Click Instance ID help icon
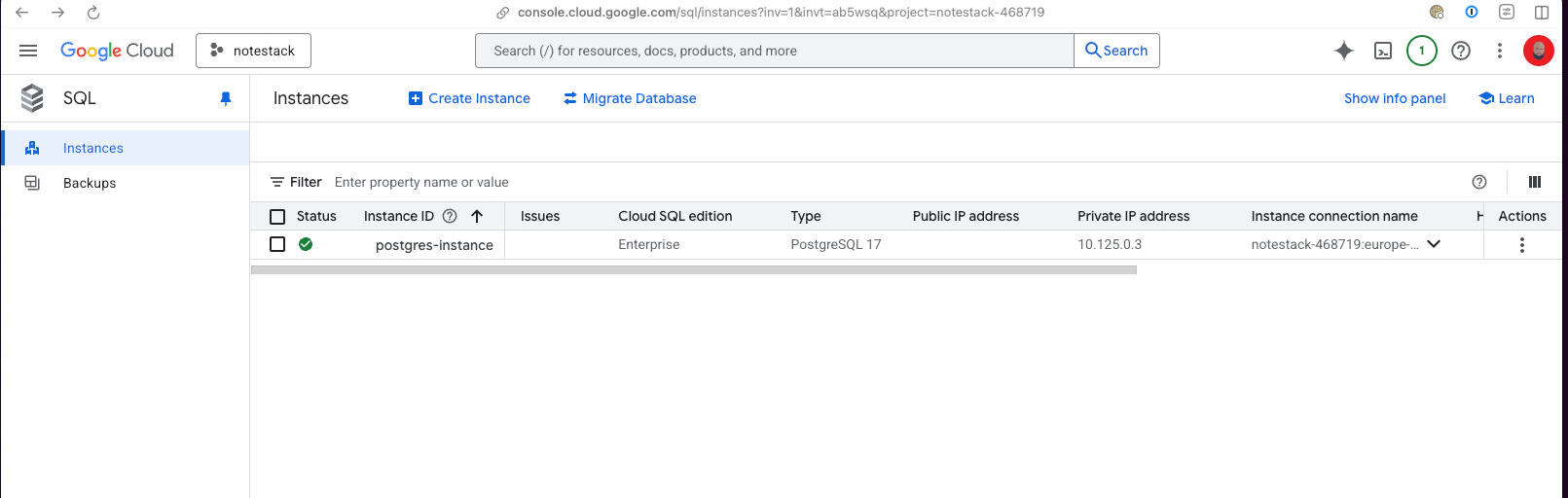Image resolution: width=1568 pixels, height=498 pixels. 450,216
